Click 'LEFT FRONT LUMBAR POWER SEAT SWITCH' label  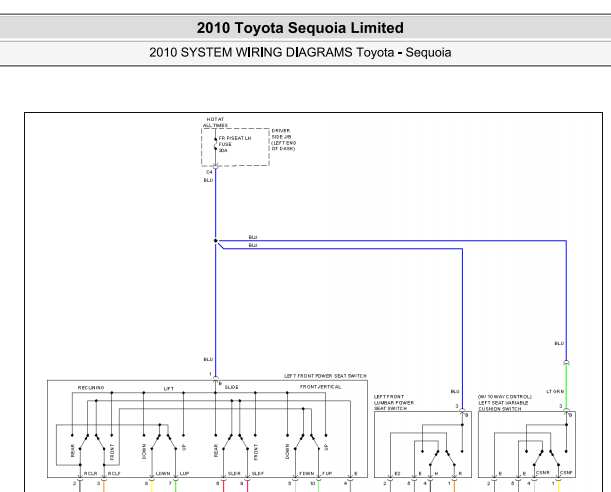(x=394, y=402)
